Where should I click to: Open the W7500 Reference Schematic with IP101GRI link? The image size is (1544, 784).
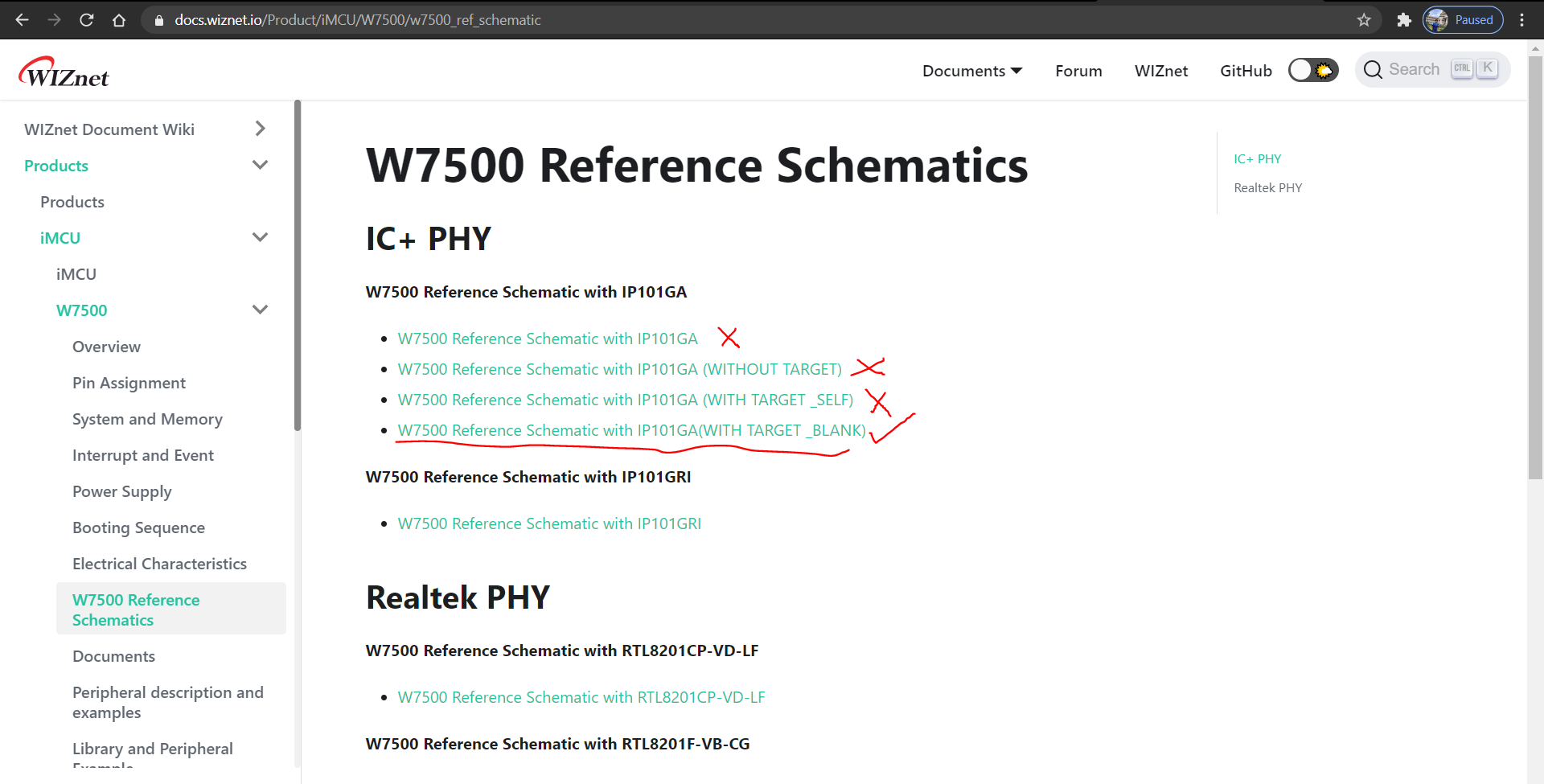[x=549, y=523]
